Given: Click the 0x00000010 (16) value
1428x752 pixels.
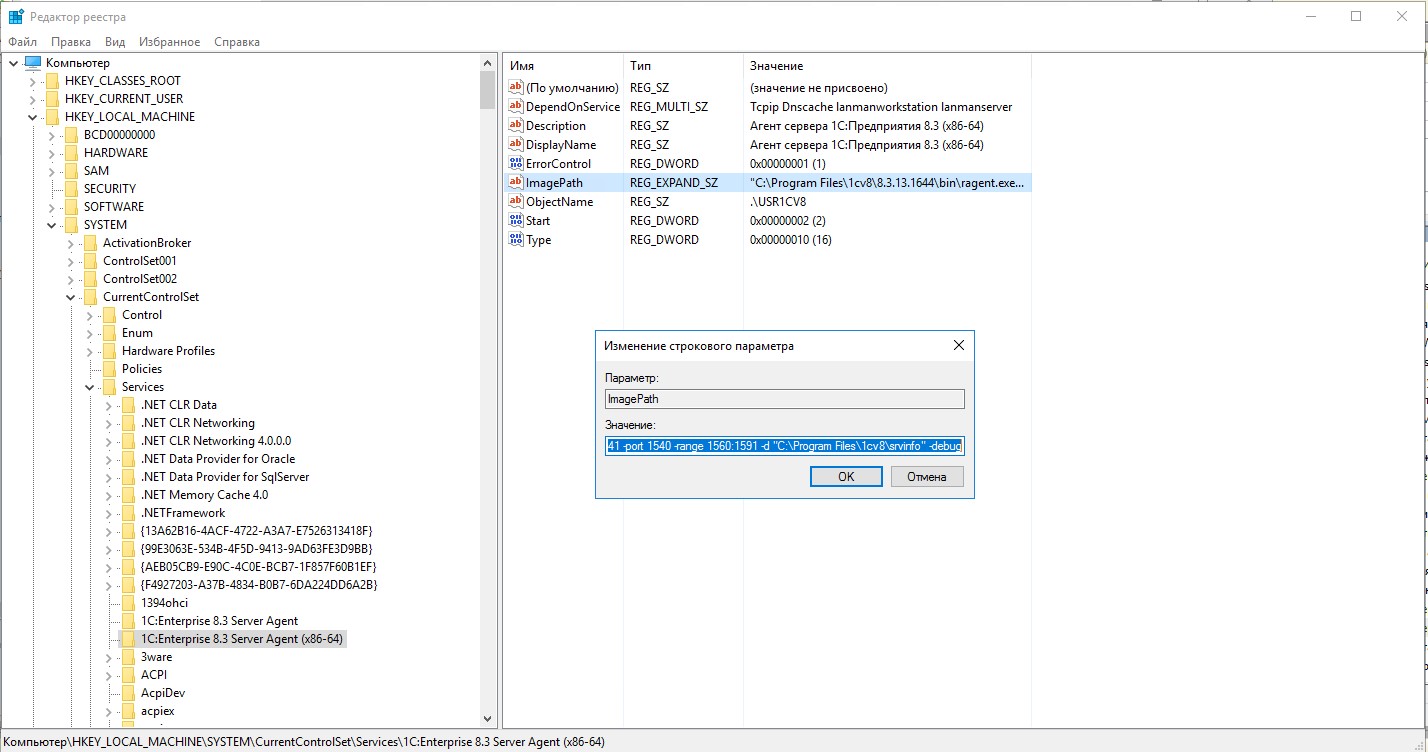Looking at the screenshot, I should click(x=791, y=240).
